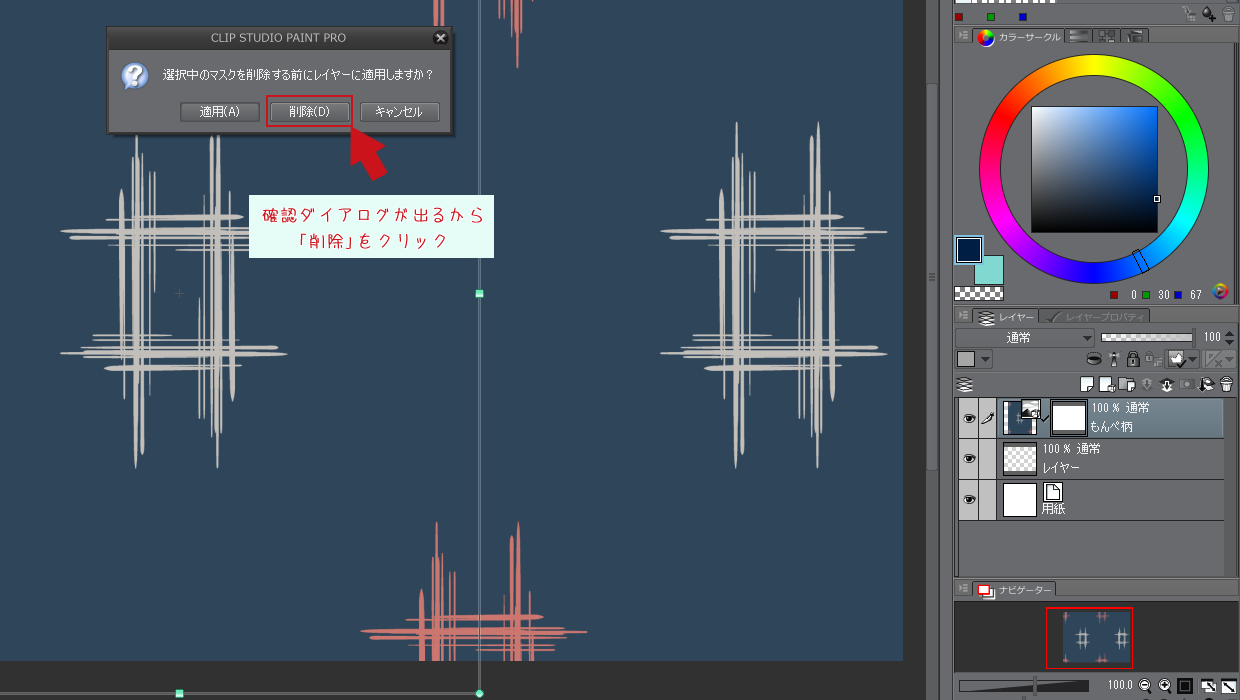Screen dimensions: 1240x700
Task: Select the 用紙 paper layer row
Action: (x=1111, y=499)
